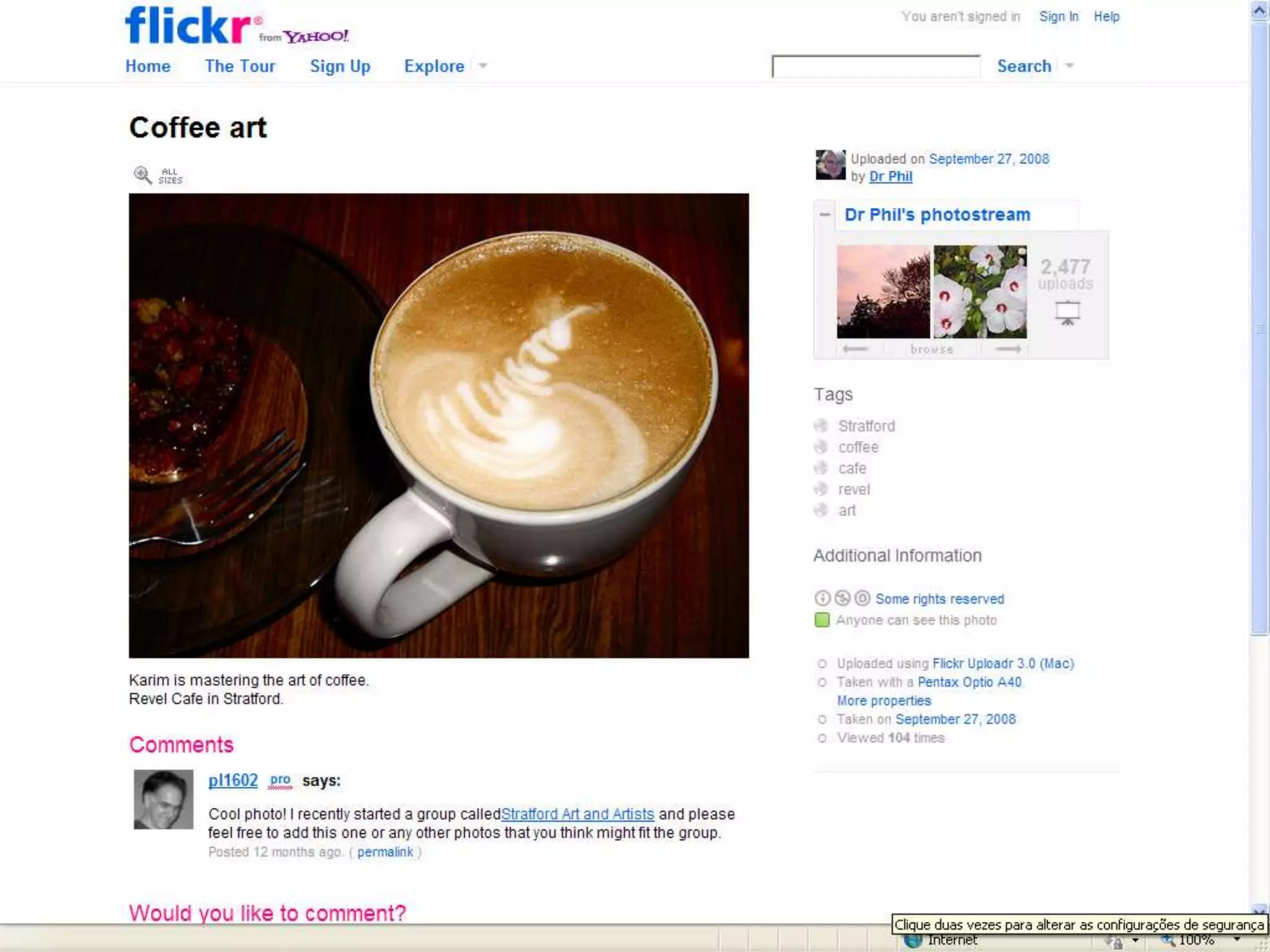Go to The Tour page
The height and width of the screenshot is (952, 1270).
[x=240, y=66]
